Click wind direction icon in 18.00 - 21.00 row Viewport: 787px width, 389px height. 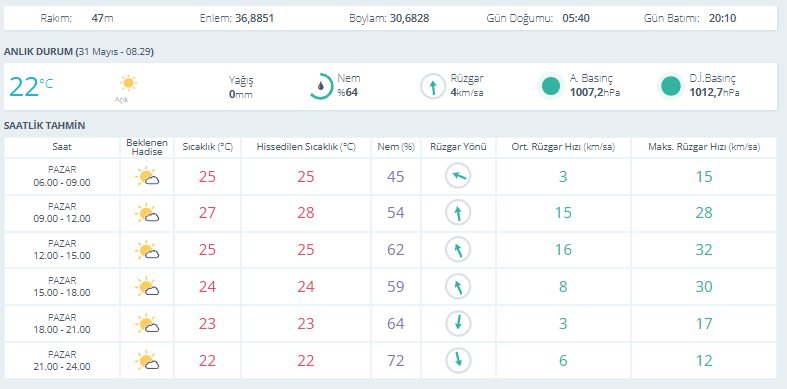(458, 323)
